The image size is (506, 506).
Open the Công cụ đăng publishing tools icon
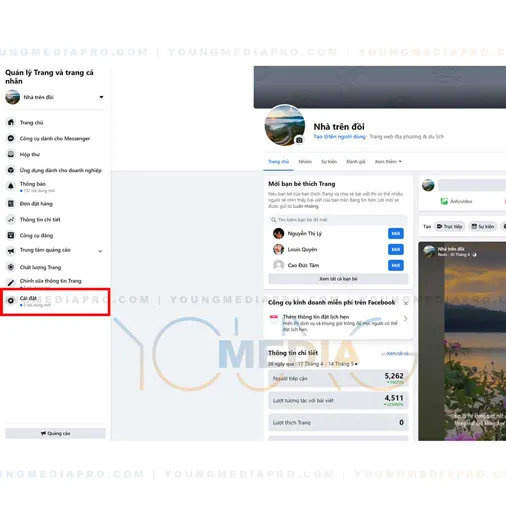[x=11, y=235]
